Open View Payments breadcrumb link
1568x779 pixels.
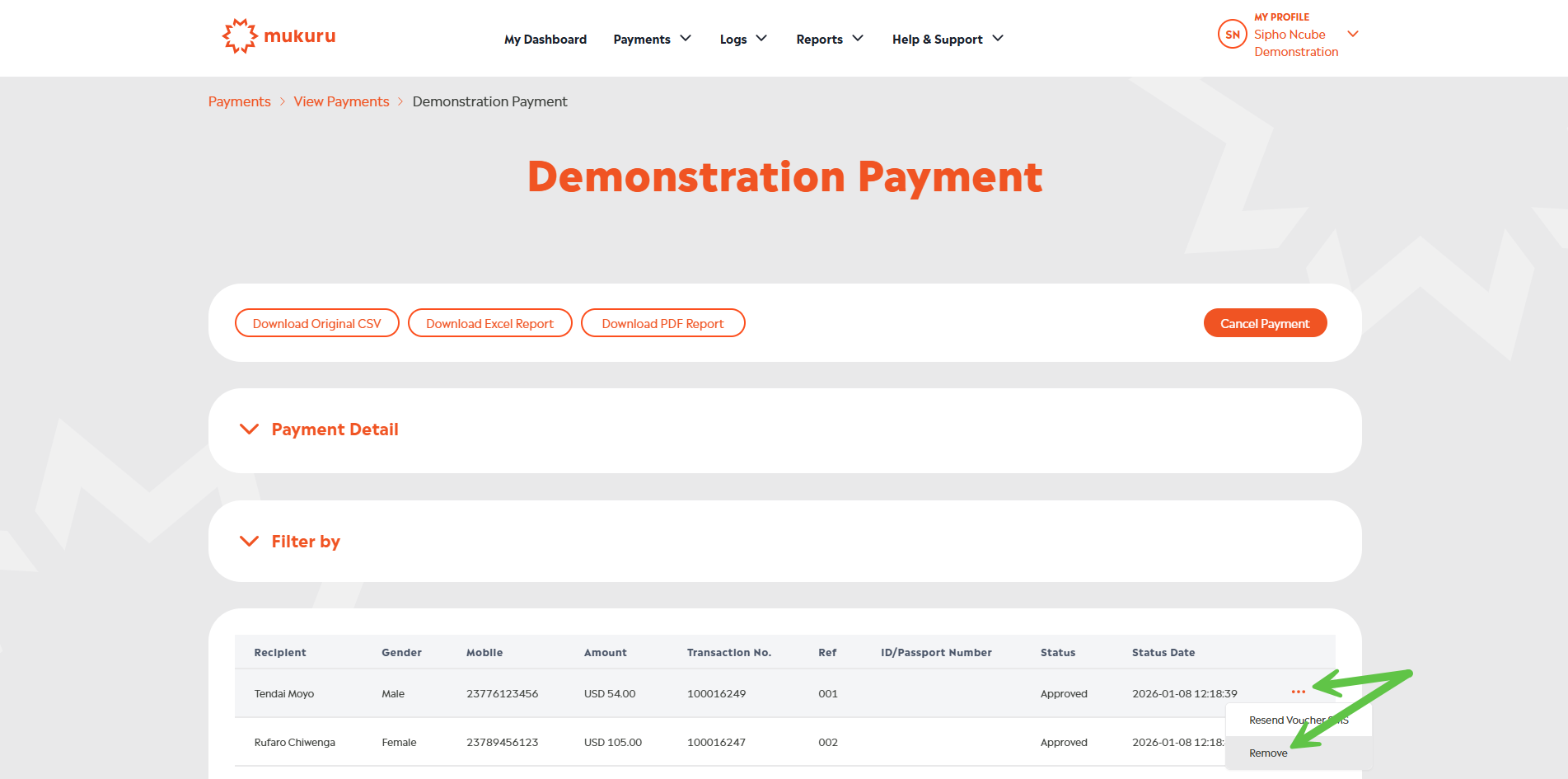tap(341, 101)
